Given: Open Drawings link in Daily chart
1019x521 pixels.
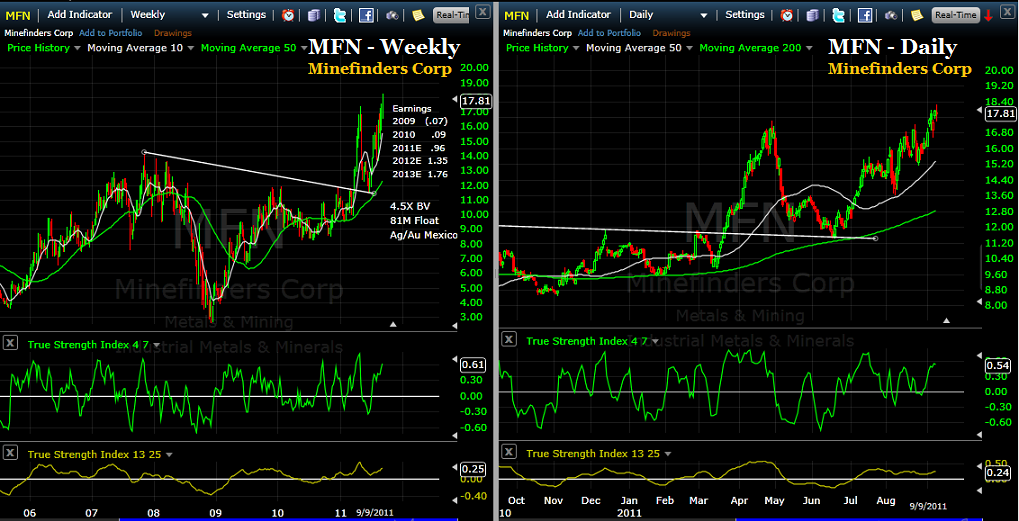Looking at the screenshot, I should [x=671, y=32].
